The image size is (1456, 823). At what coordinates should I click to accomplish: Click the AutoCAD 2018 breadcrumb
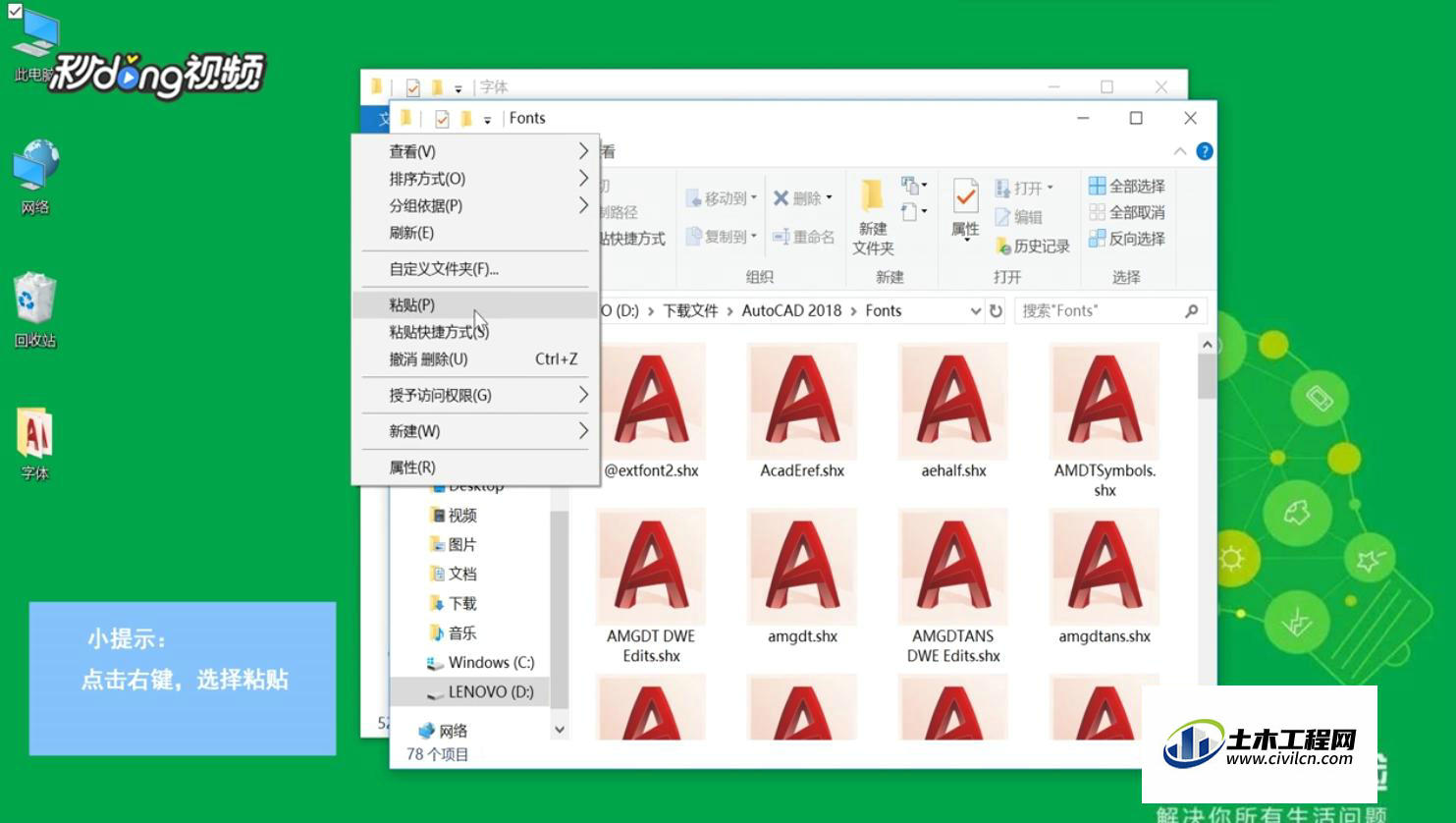[x=791, y=310]
